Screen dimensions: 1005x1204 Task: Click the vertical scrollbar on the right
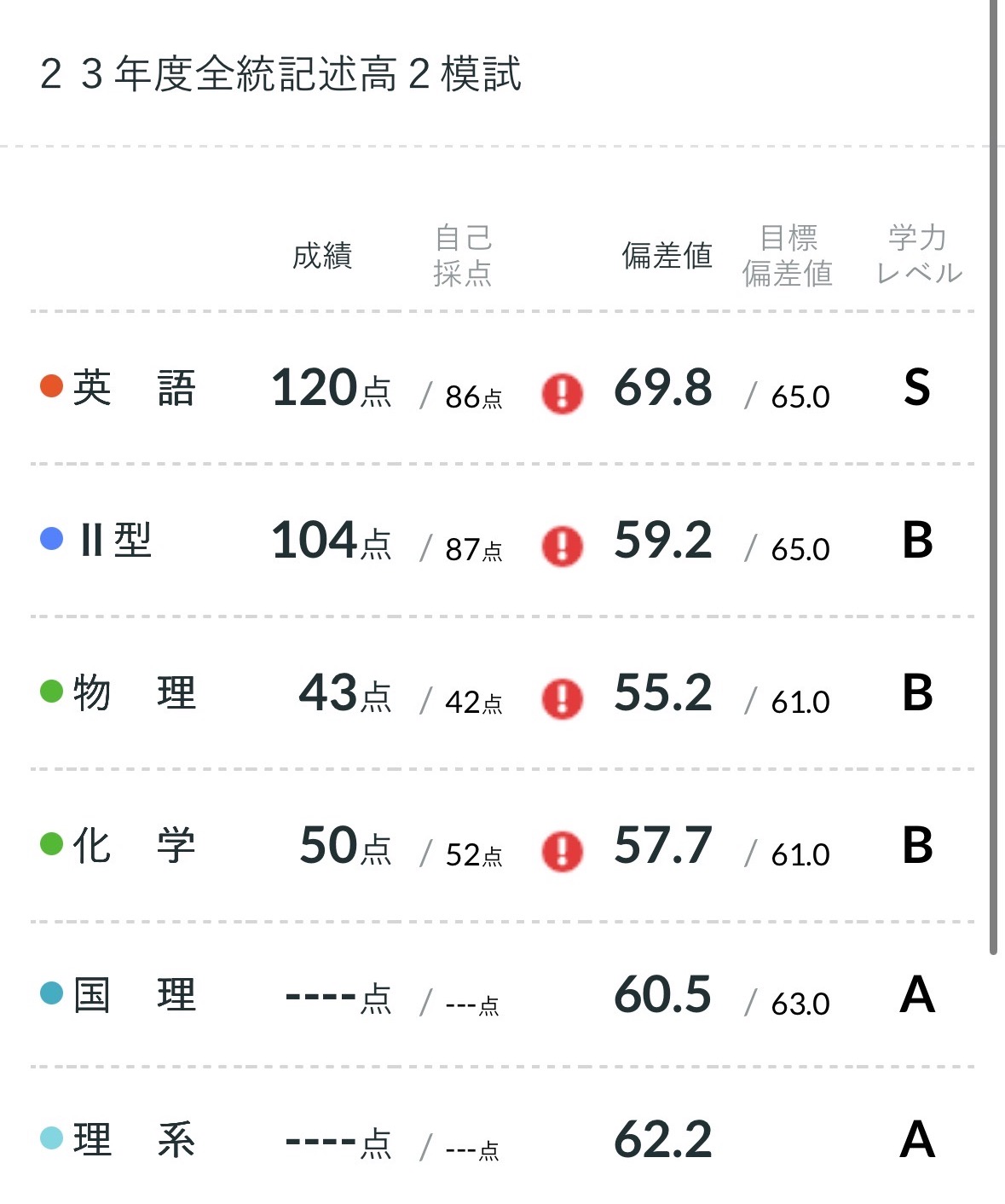(x=993, y=478)
